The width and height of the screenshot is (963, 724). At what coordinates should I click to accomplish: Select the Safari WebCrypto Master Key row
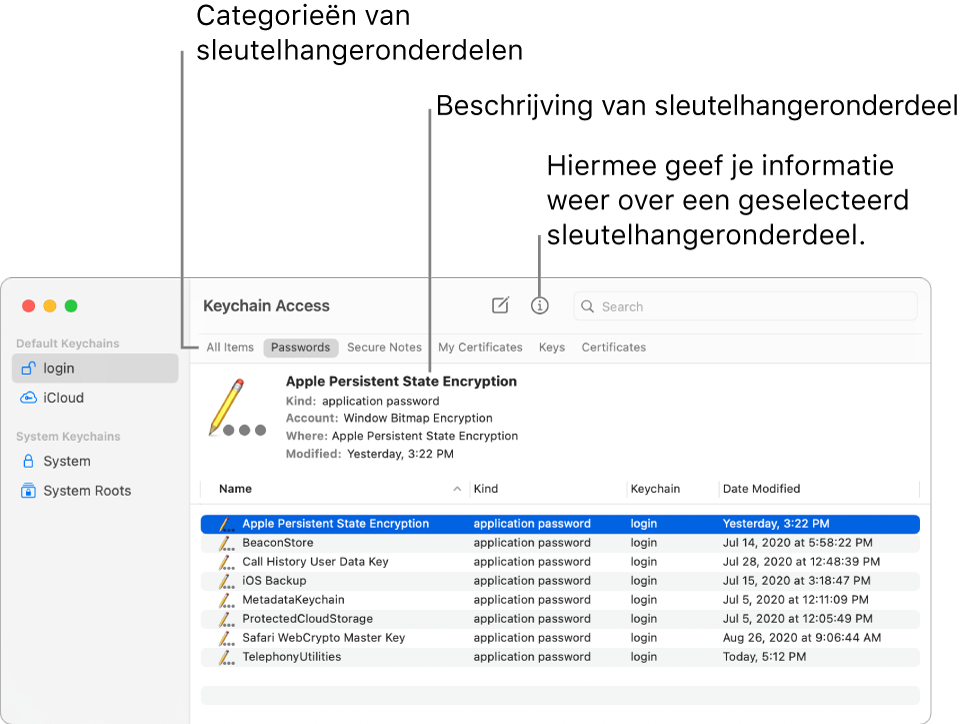point(560,638)
